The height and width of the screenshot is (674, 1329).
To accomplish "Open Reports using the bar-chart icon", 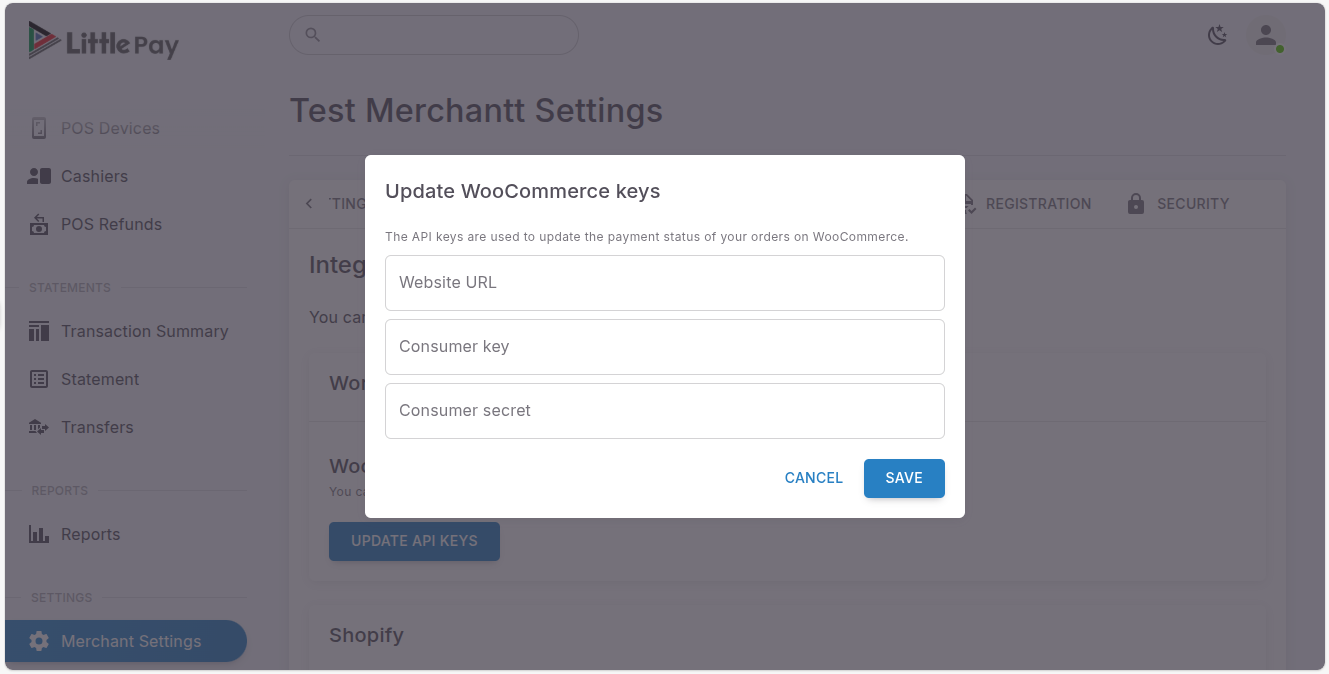I will pos(38,534).
